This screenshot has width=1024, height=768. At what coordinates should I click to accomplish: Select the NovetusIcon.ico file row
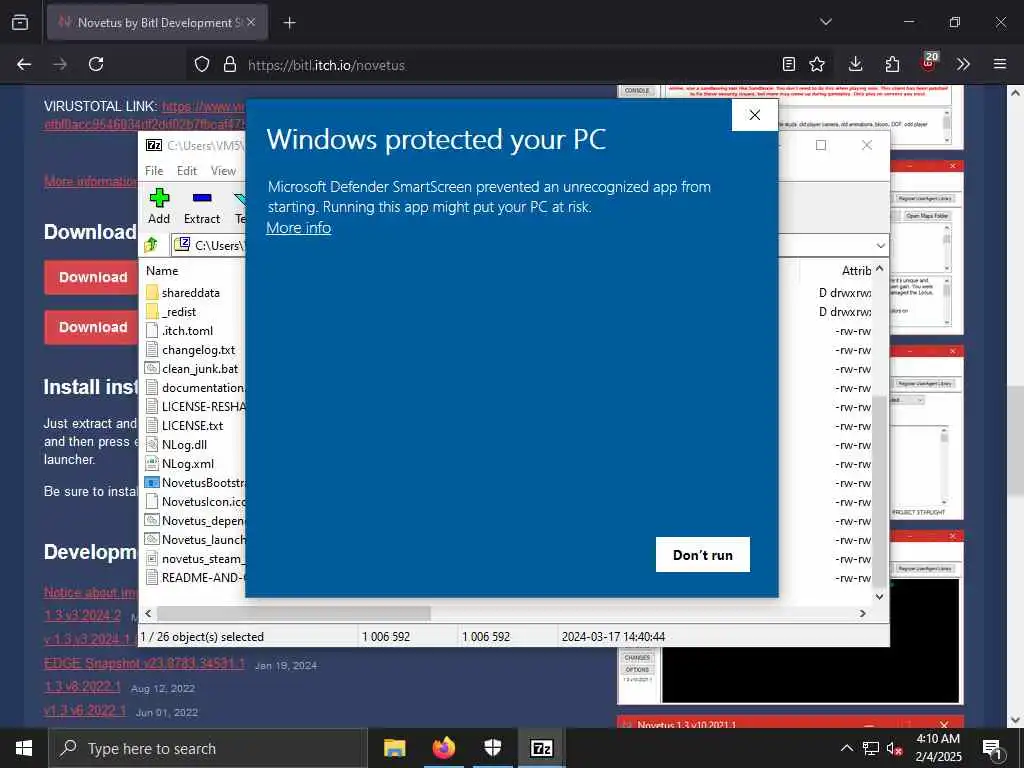195,502
